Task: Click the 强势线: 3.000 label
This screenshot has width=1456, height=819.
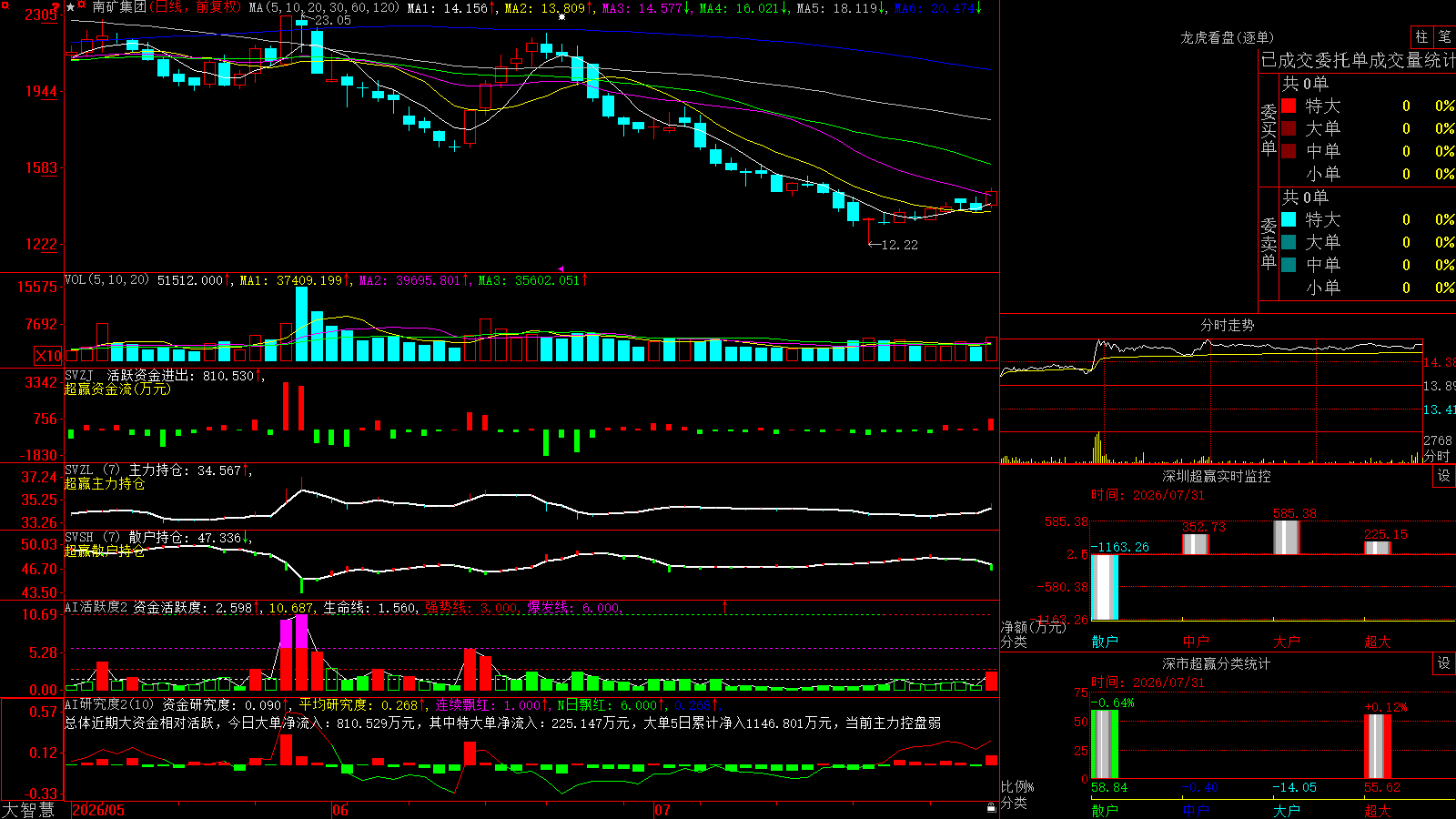Action: (471, 608)
